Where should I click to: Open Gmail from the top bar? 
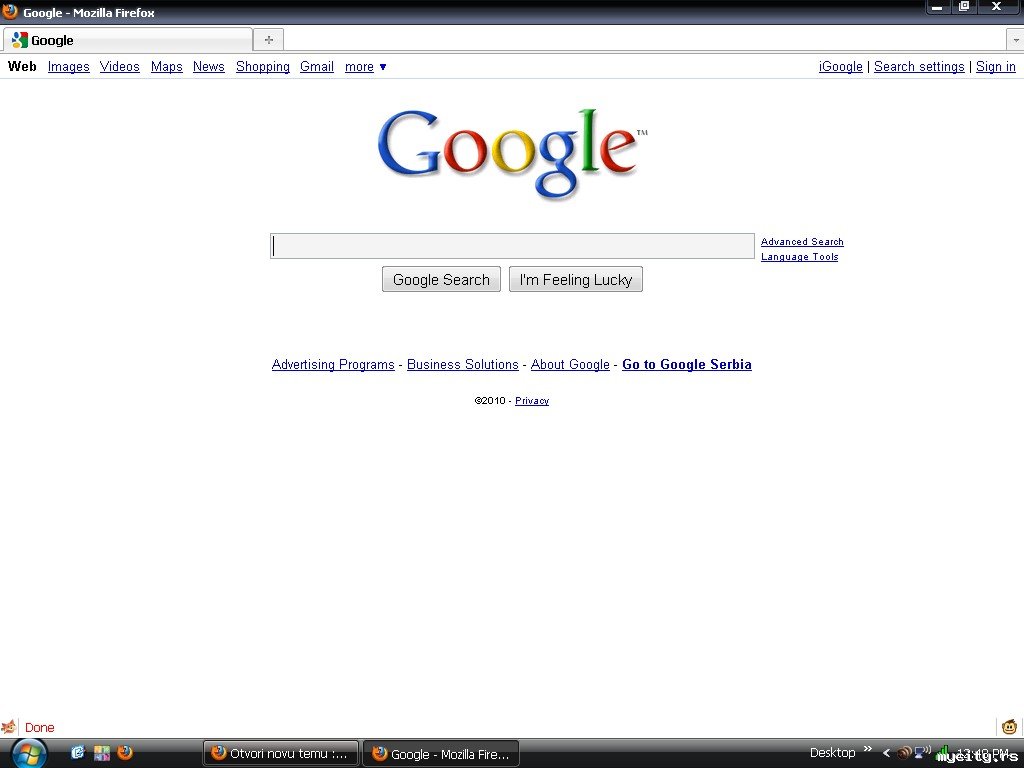pos(317,67)
